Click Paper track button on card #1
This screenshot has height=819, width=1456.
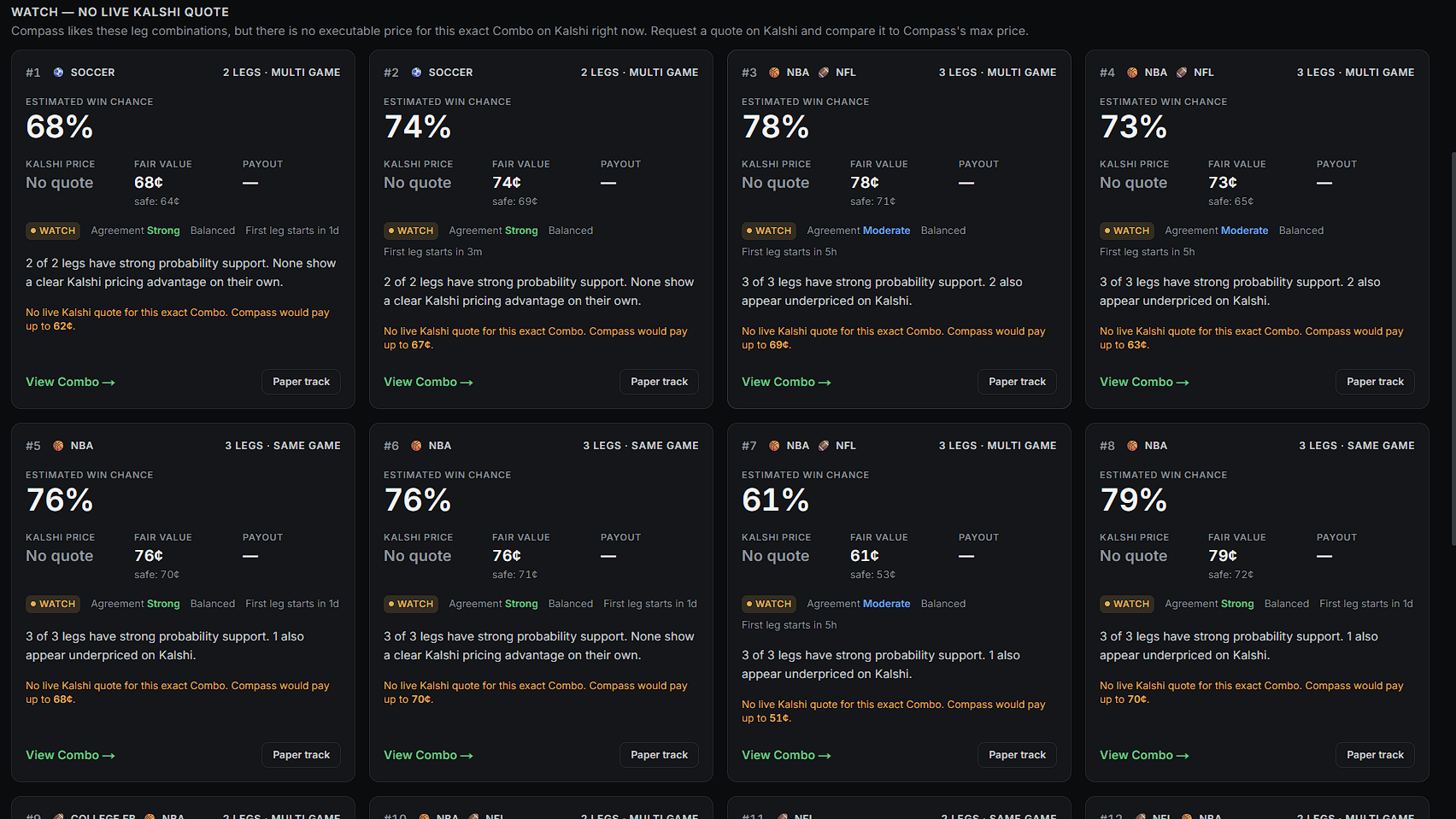coord(301,382)
